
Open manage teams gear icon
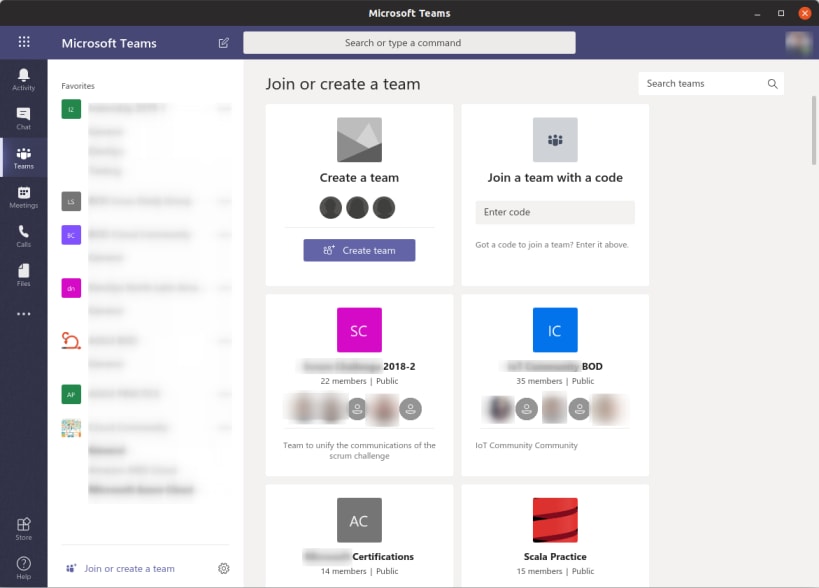point(224,568)
